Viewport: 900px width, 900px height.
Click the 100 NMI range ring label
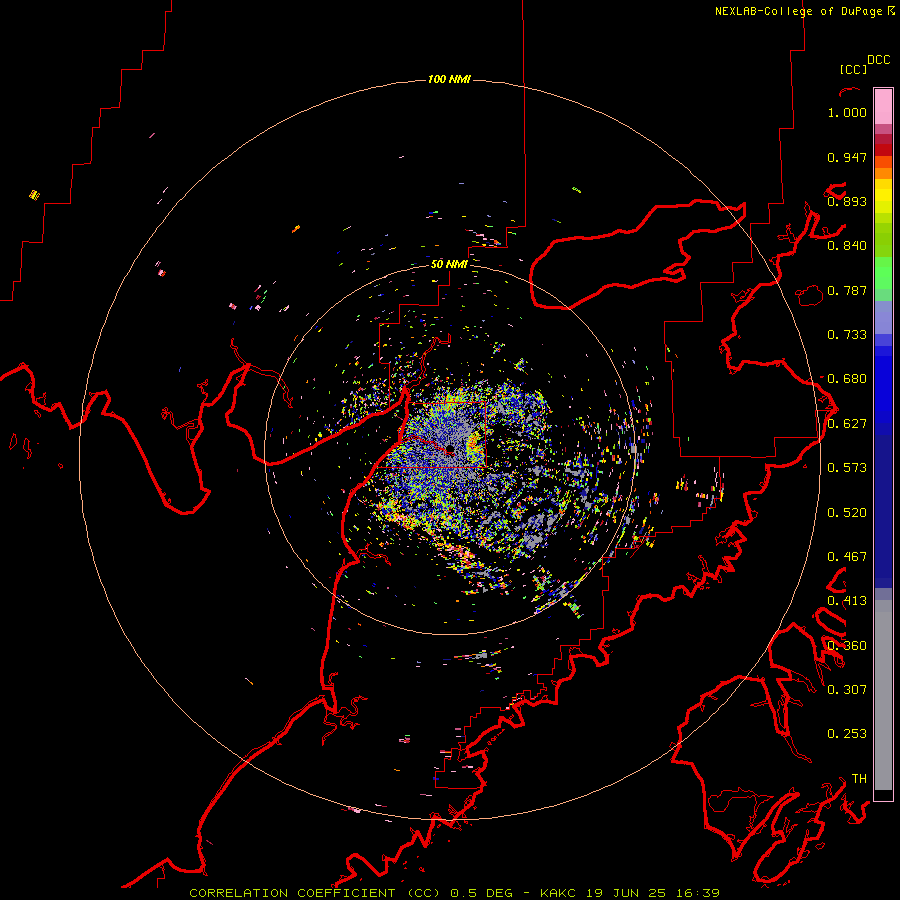pyautogui.click(x=449, y=79)
